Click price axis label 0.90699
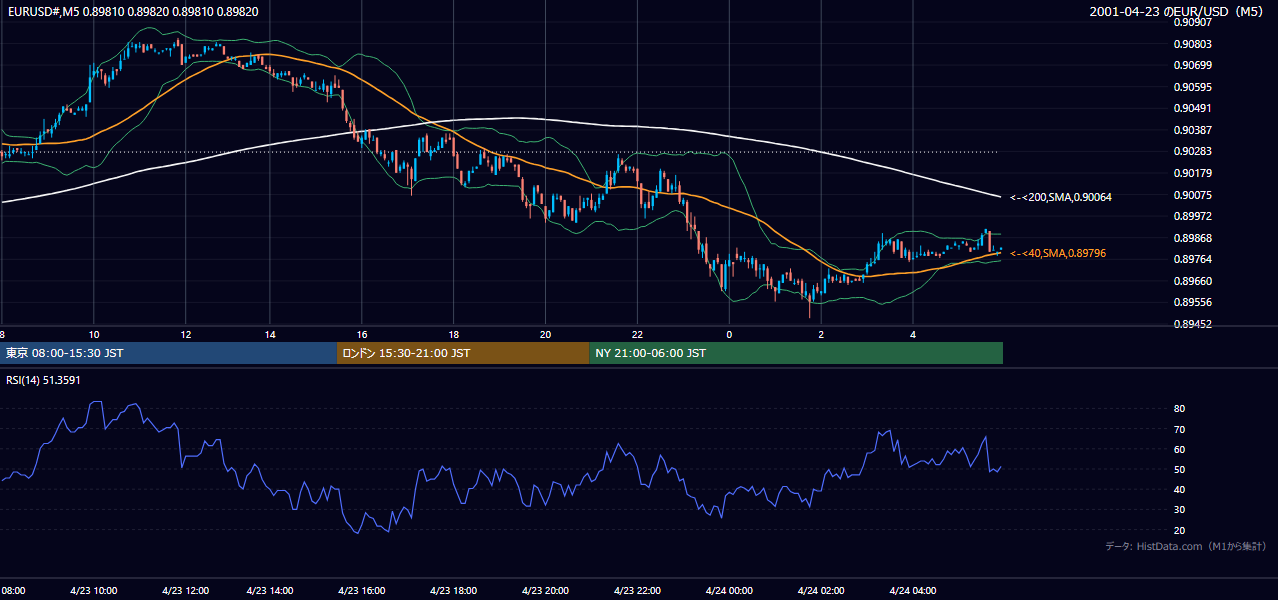Image resolution: width=1278 pixels, height=600 pixels. tap(1195, 65)
